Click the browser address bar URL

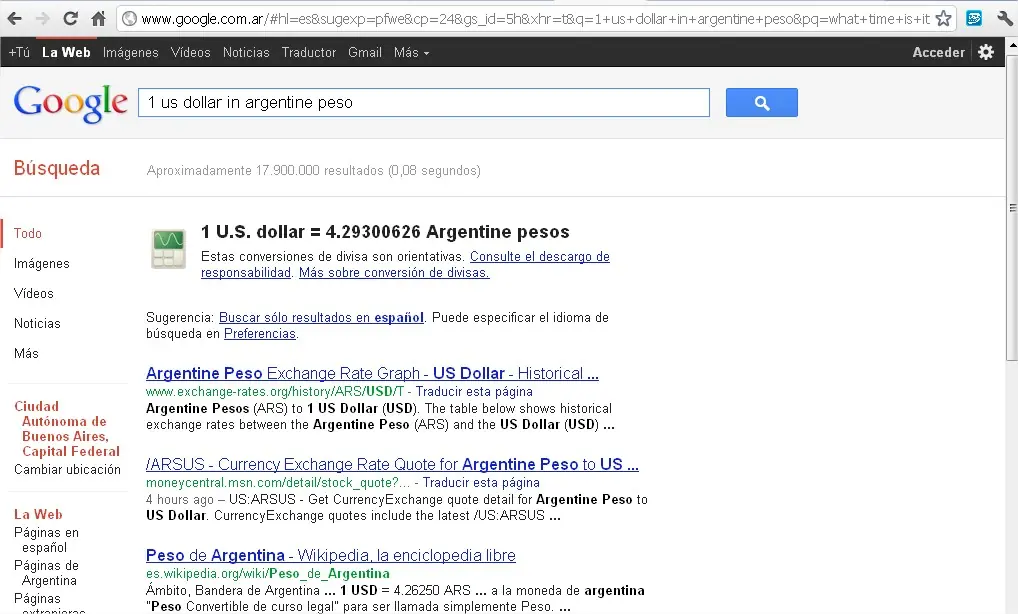pyautogui.click(x=535, y=19)
